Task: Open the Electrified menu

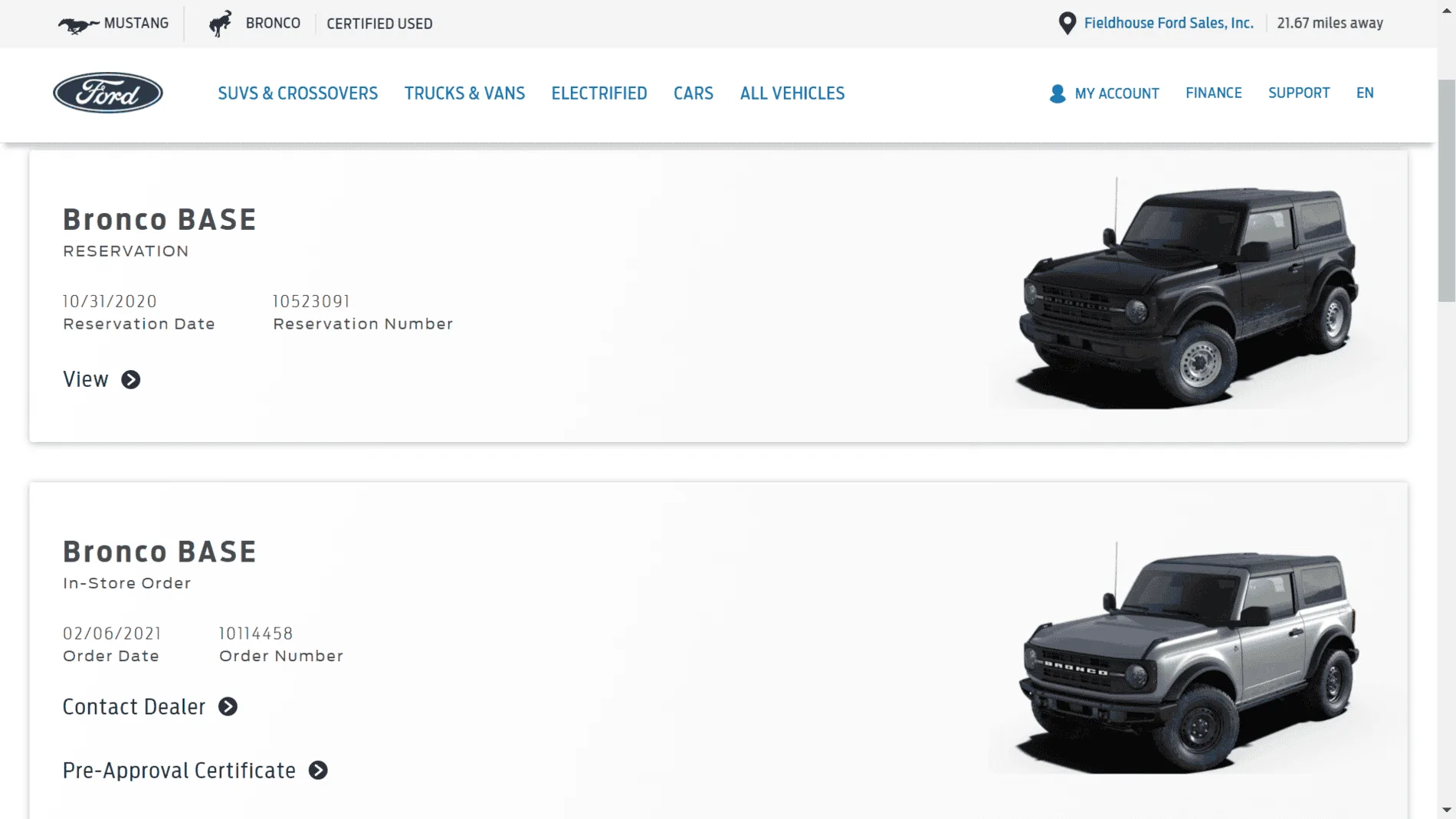Action: tap(599, 93)
